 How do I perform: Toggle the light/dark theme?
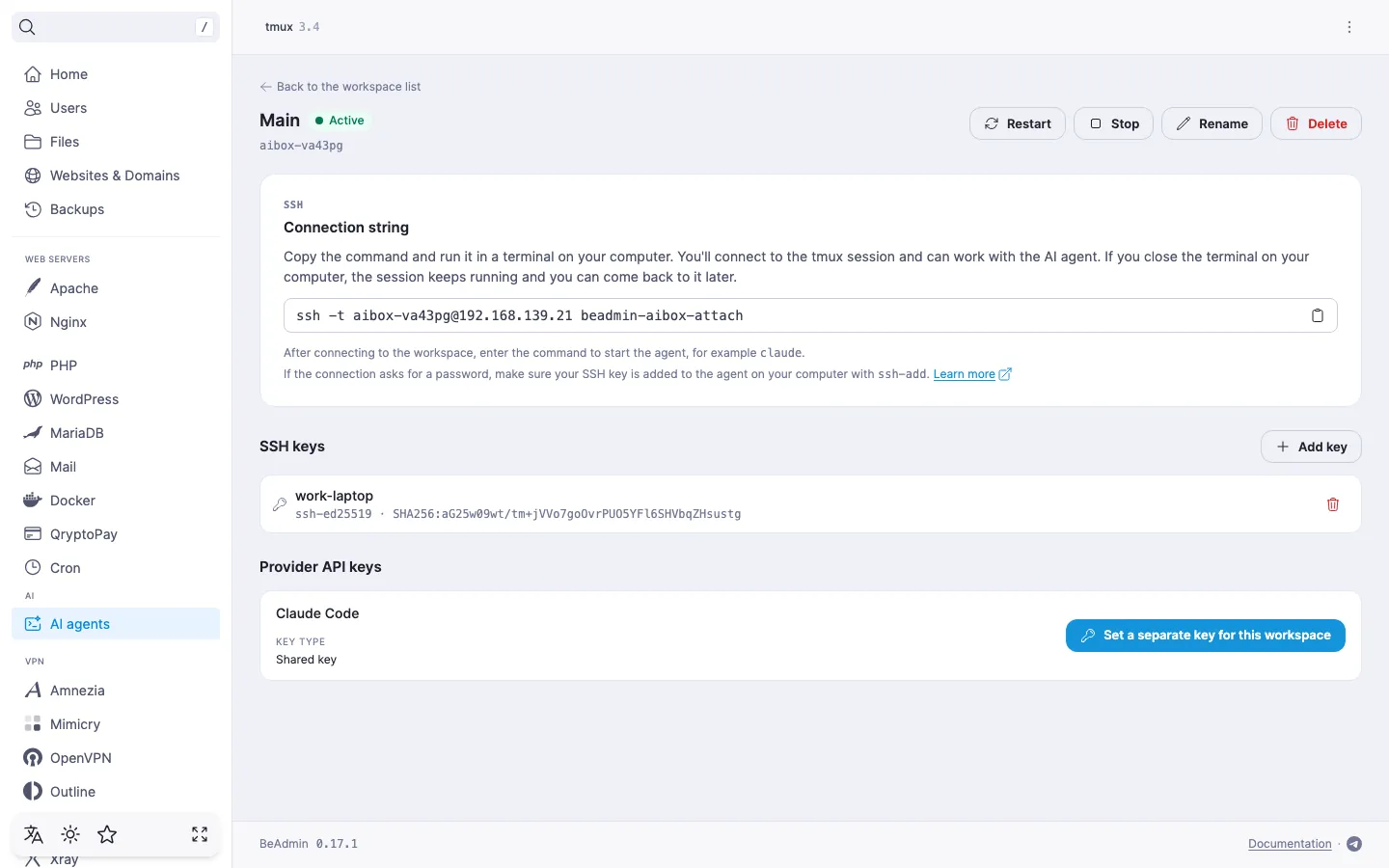70,834
